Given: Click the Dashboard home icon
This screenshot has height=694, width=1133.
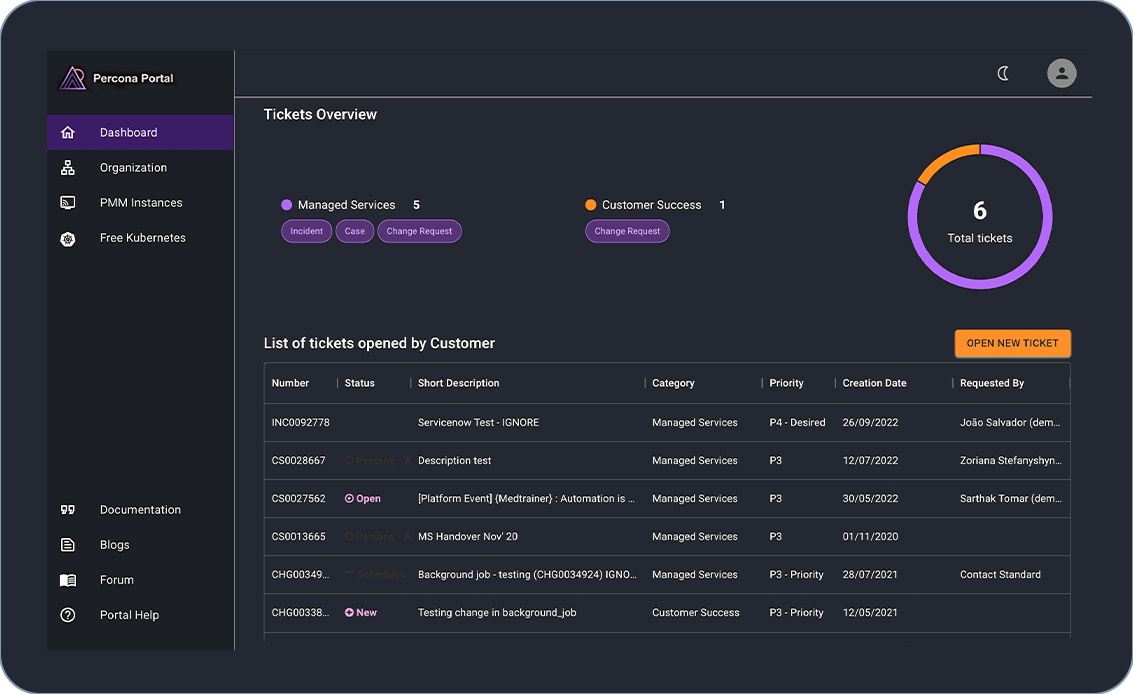Looking at the screenshot, I should point(68,133).
